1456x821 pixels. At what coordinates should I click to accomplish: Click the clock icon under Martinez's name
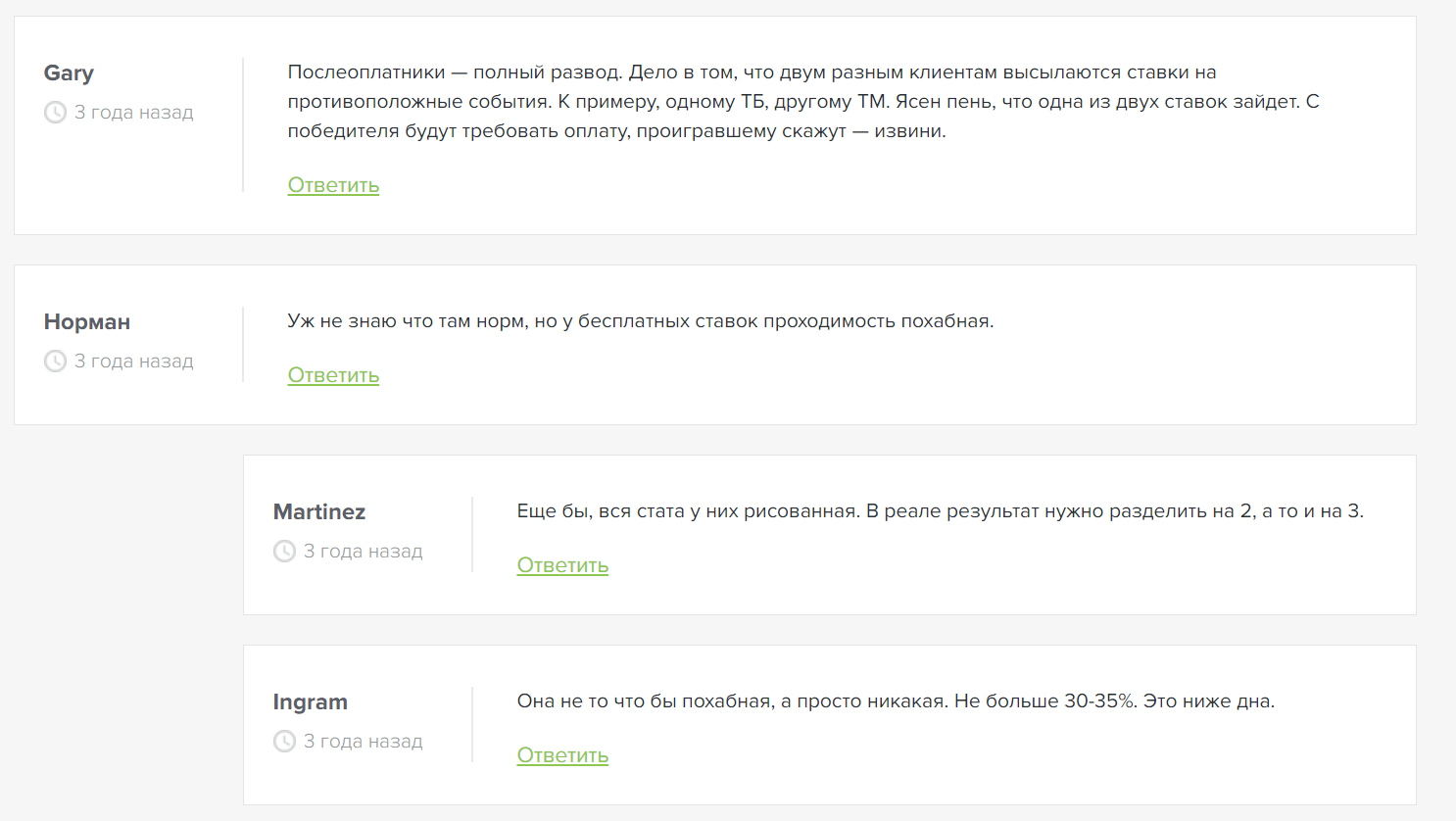[284, 552]
